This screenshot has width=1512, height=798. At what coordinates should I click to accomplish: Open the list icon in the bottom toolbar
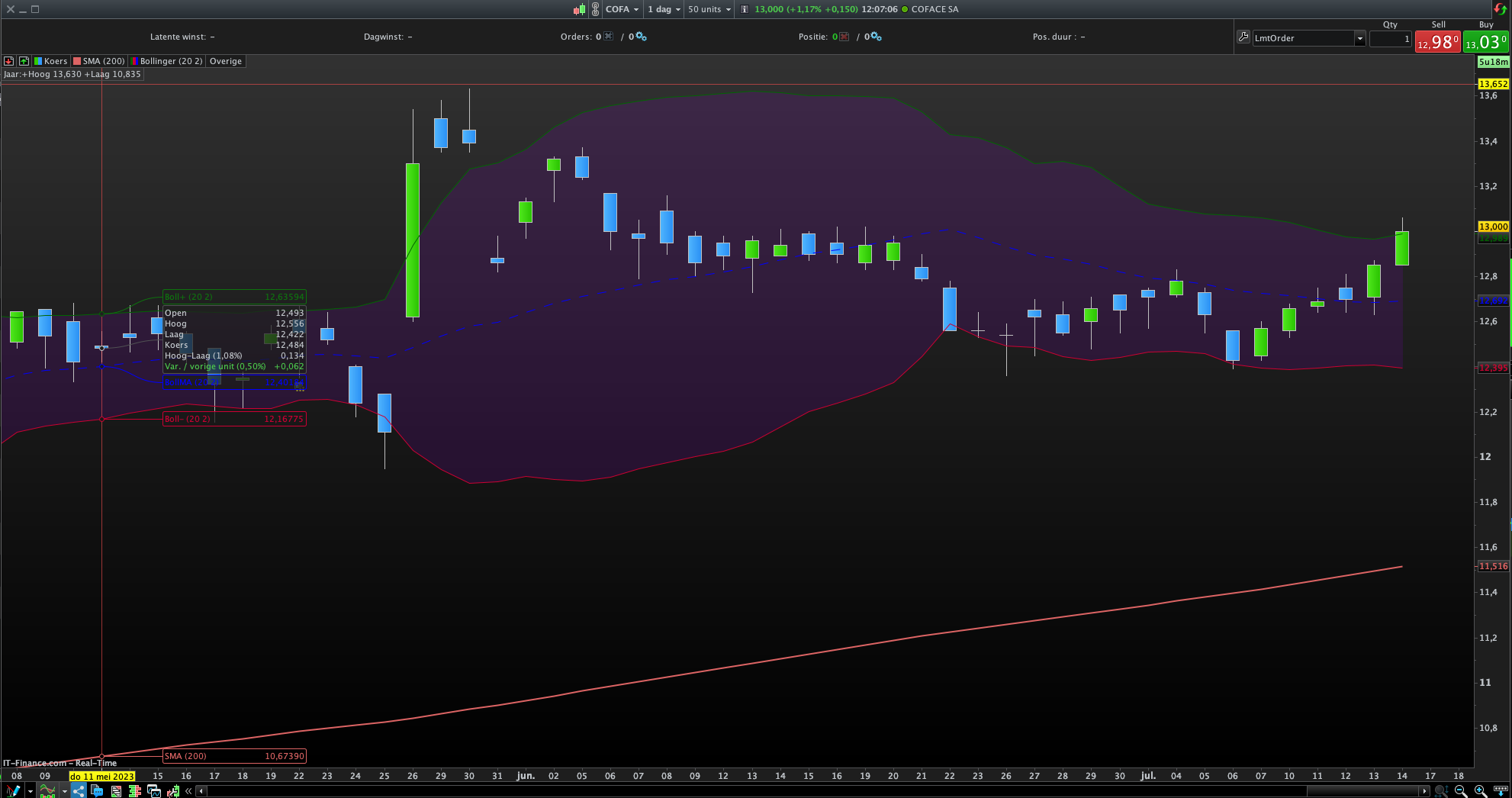[x=116, y=791]
